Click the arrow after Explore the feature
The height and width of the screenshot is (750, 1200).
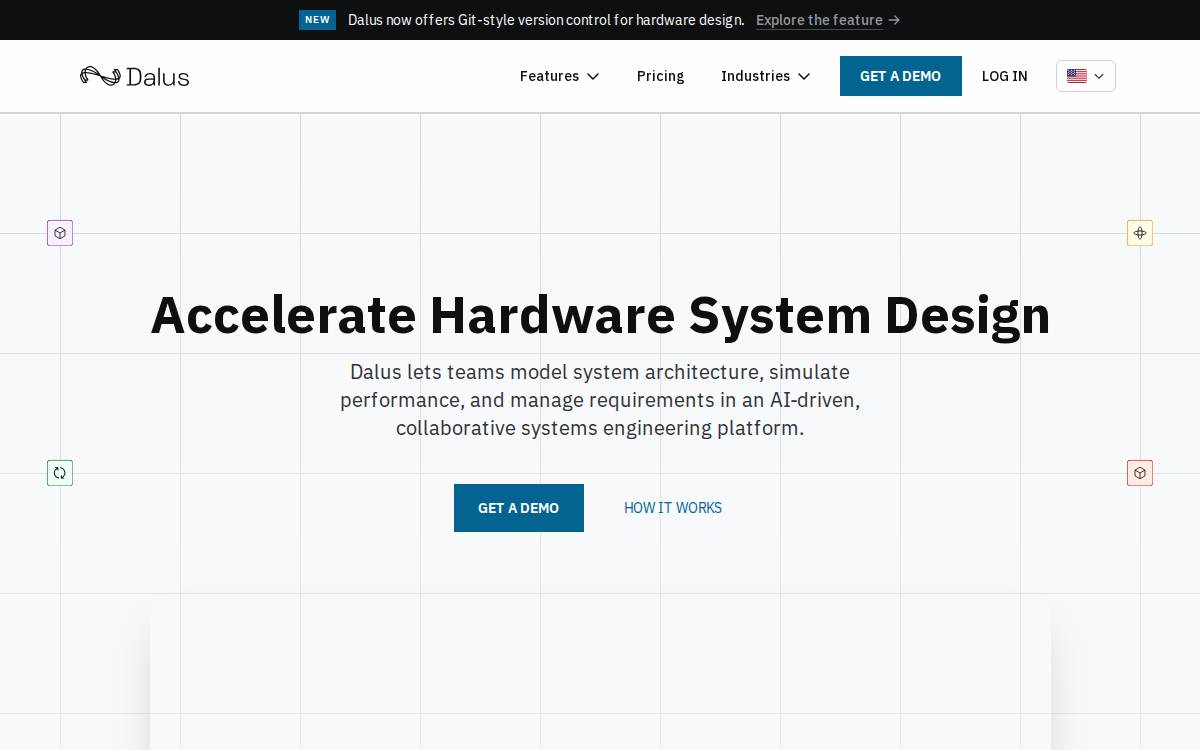tap(894, 20)
